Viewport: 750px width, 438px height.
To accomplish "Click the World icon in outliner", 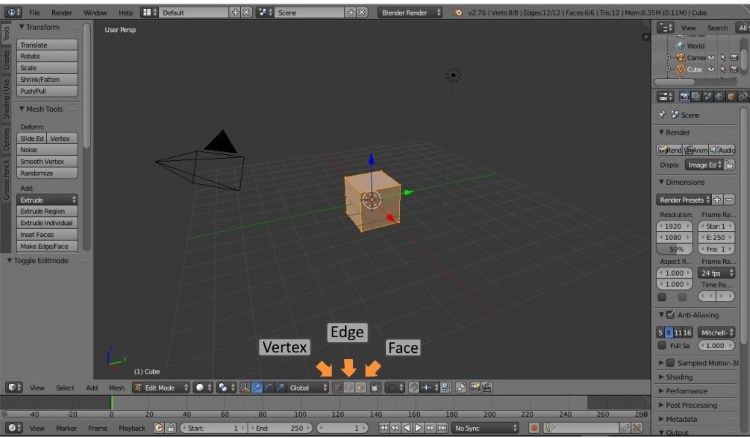I will point(681,46).
